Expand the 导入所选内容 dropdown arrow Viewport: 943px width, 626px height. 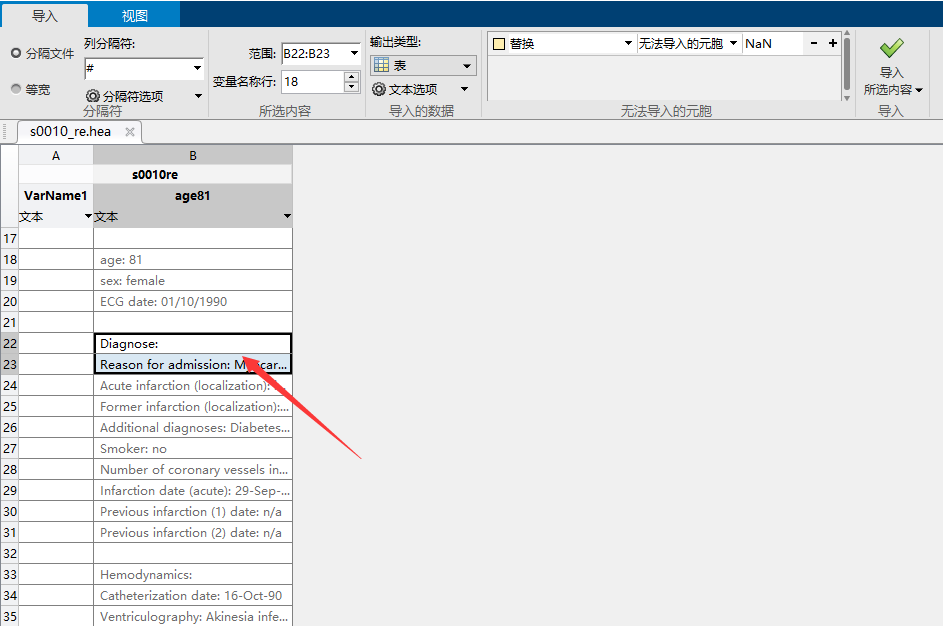919,91
